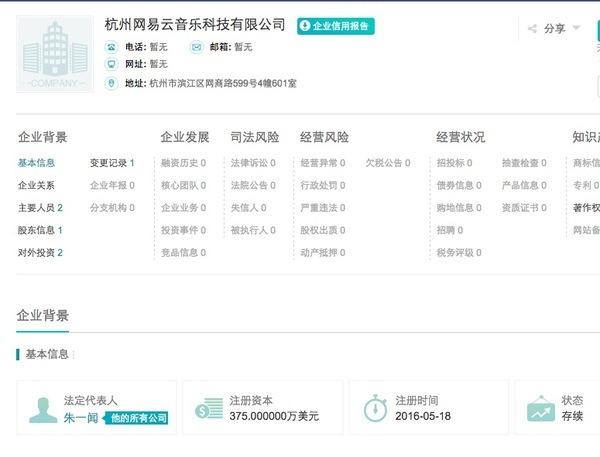
Task: Click 严重违法 0 item
Action: click(323, 208)
